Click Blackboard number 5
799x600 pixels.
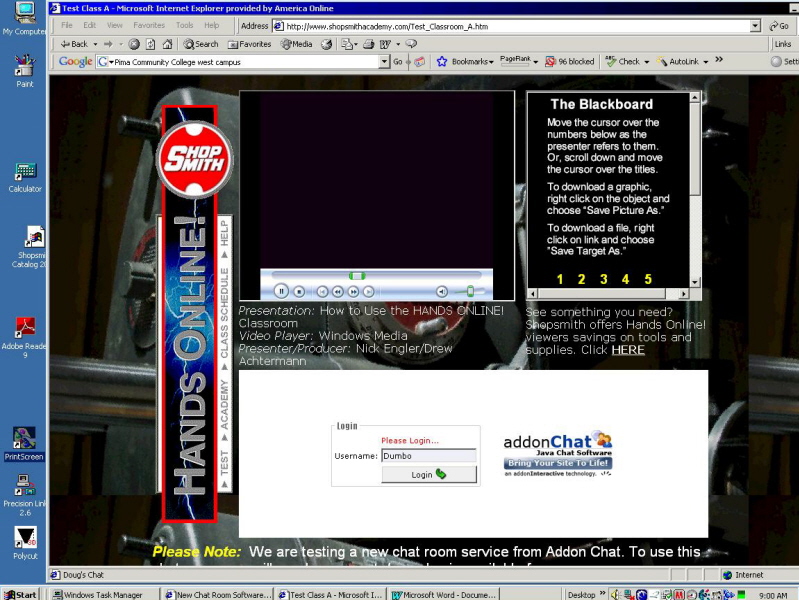[x=648, y=279]
